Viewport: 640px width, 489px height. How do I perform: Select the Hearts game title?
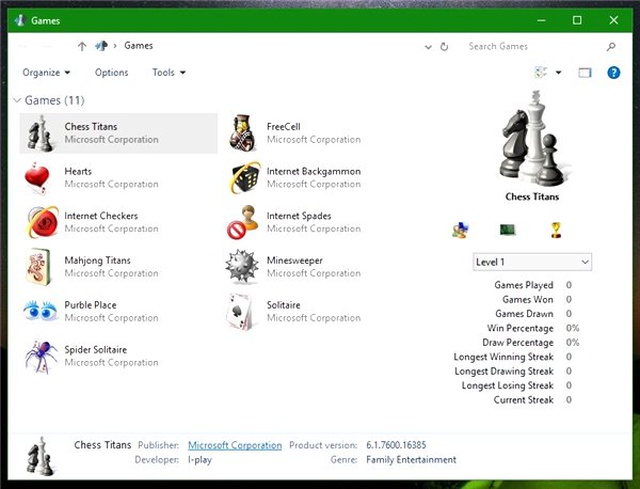pyautogui.click(x=78, y=171)
